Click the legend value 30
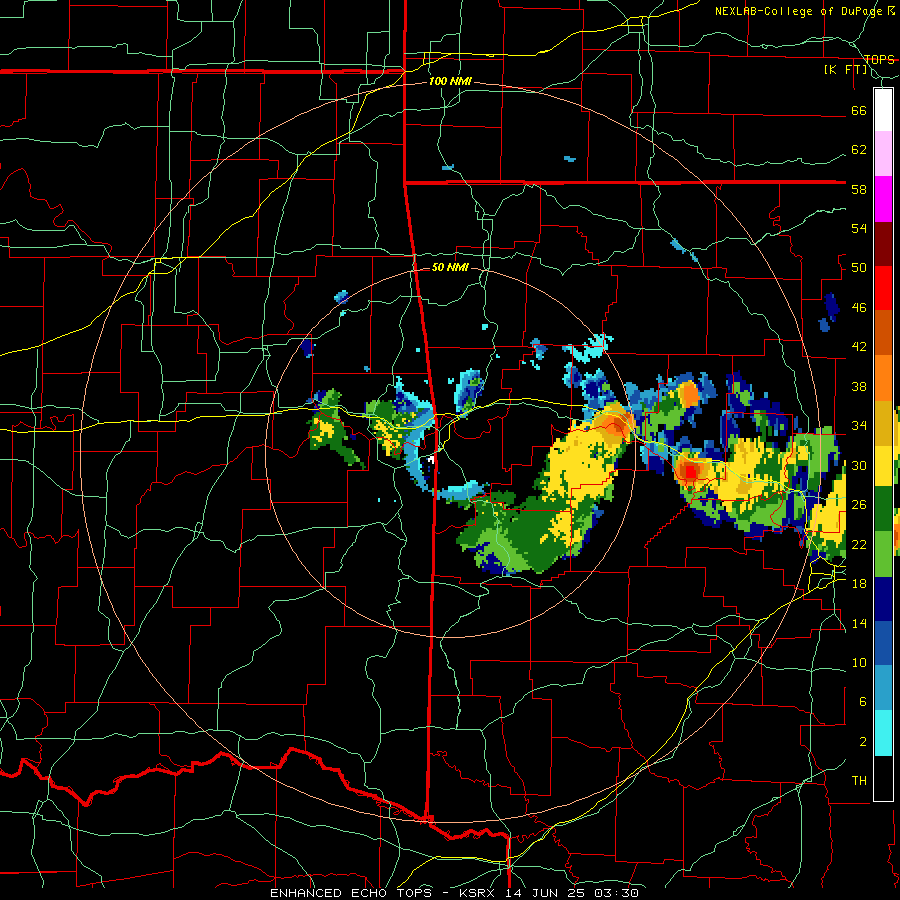 [859, 465]
